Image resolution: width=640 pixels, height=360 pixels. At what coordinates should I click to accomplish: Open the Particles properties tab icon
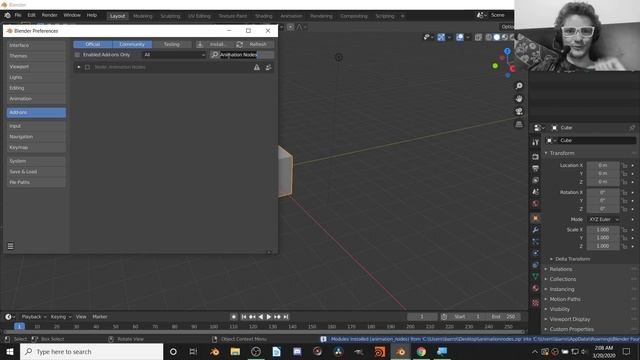coord(536,242)
